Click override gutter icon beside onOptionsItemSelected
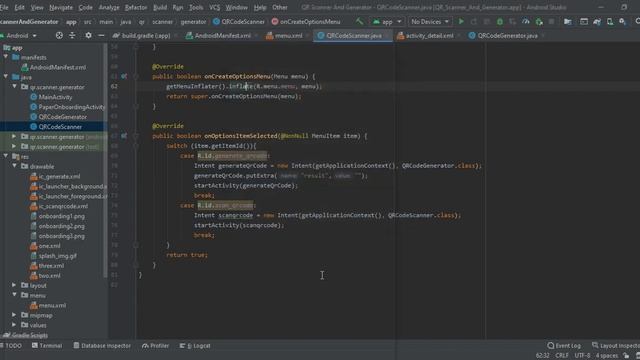The width and height of the screenshot is (640, 360). (124, 136)
